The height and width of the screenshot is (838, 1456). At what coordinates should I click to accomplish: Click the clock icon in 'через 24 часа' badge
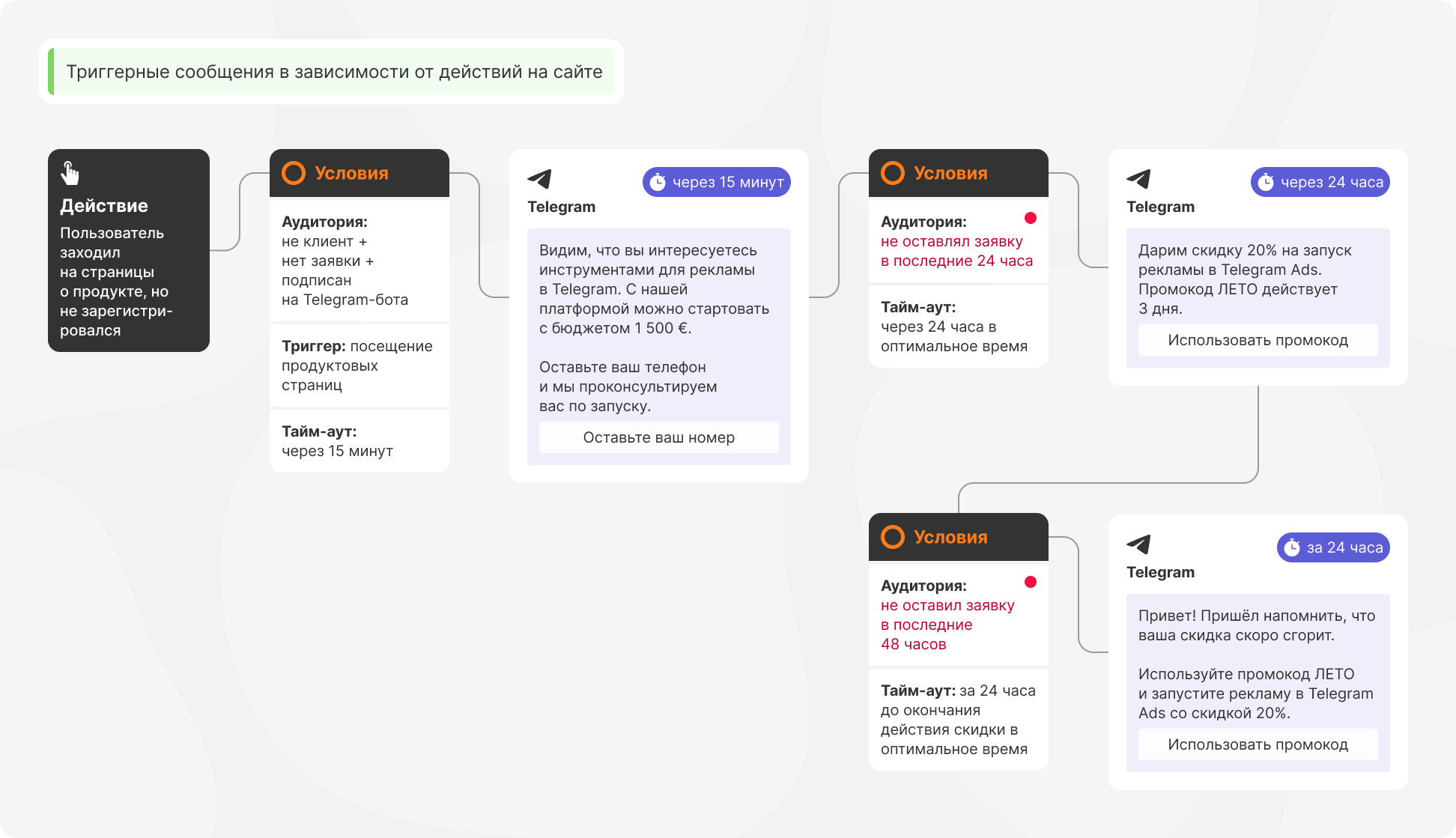click(x=1266, y=182)
